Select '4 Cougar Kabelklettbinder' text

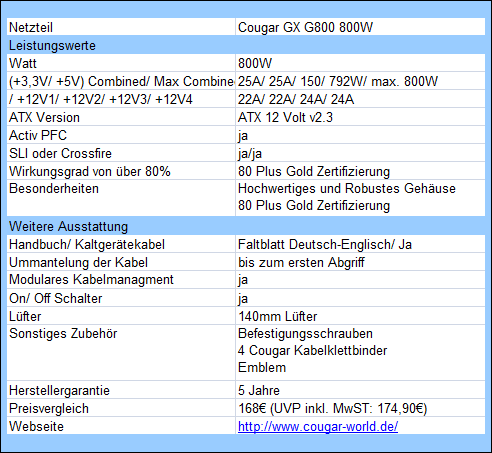point(312,350)
